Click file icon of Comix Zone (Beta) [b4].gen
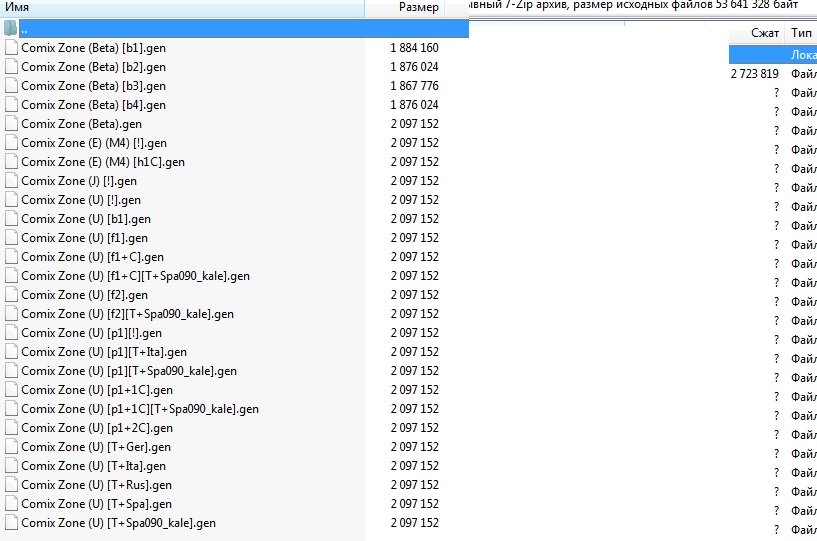 point(11,105)
